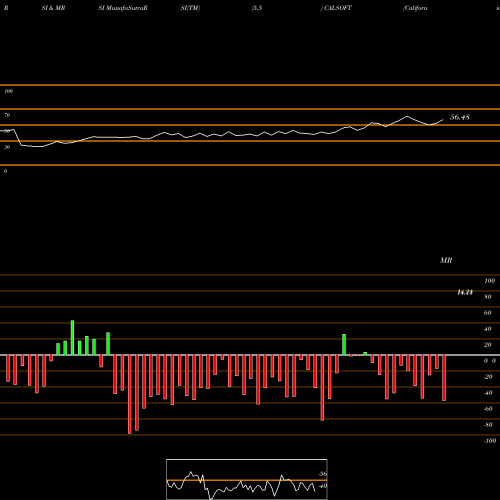Select the CALSOFT ticker text in the title

coord(338,8)
